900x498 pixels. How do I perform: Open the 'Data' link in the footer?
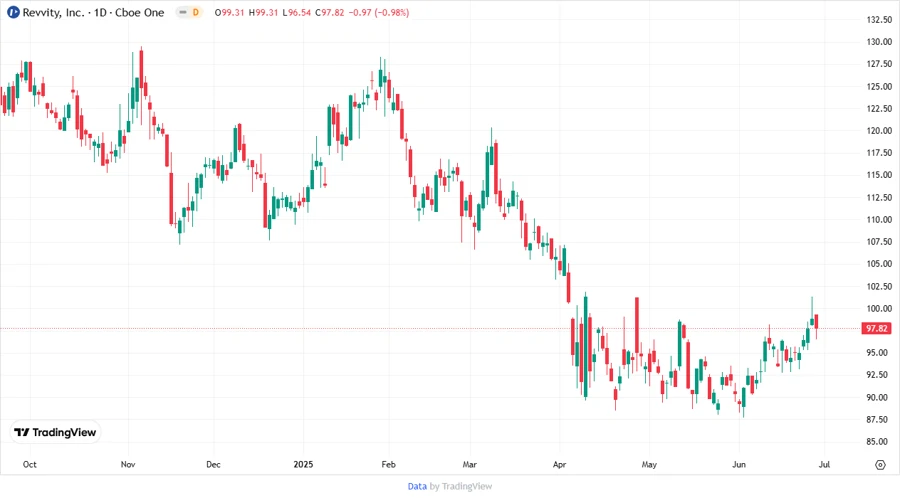pyautogui.click(x=417, y=486)
